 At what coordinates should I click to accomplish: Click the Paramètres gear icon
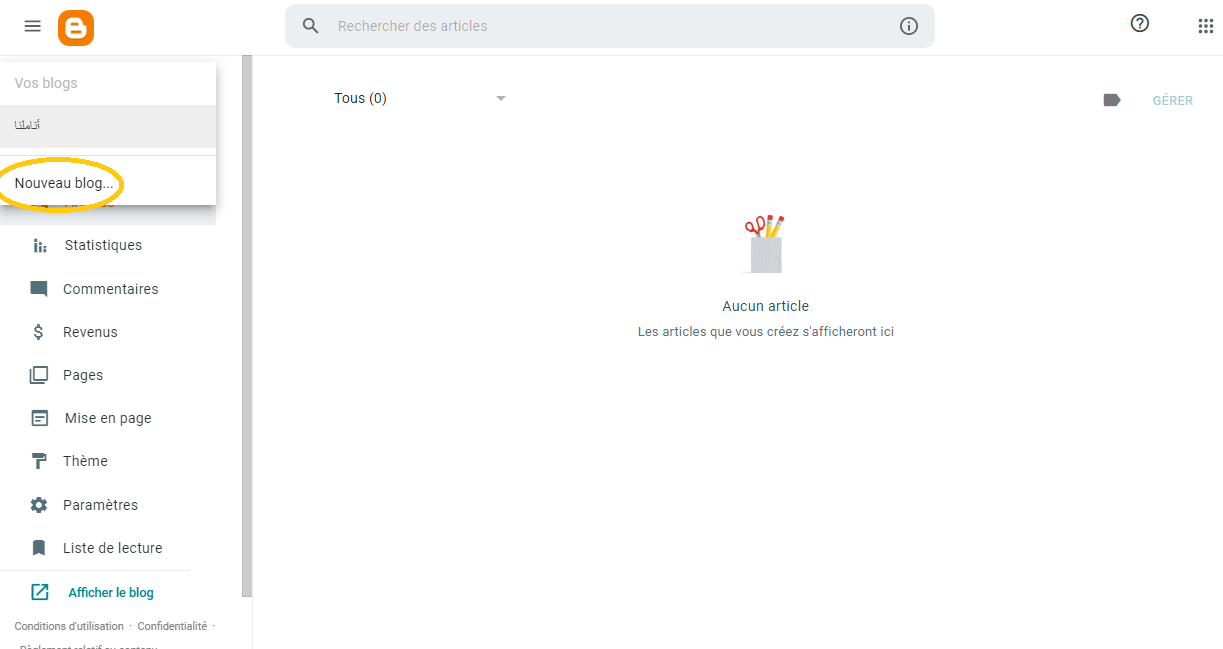39,505
